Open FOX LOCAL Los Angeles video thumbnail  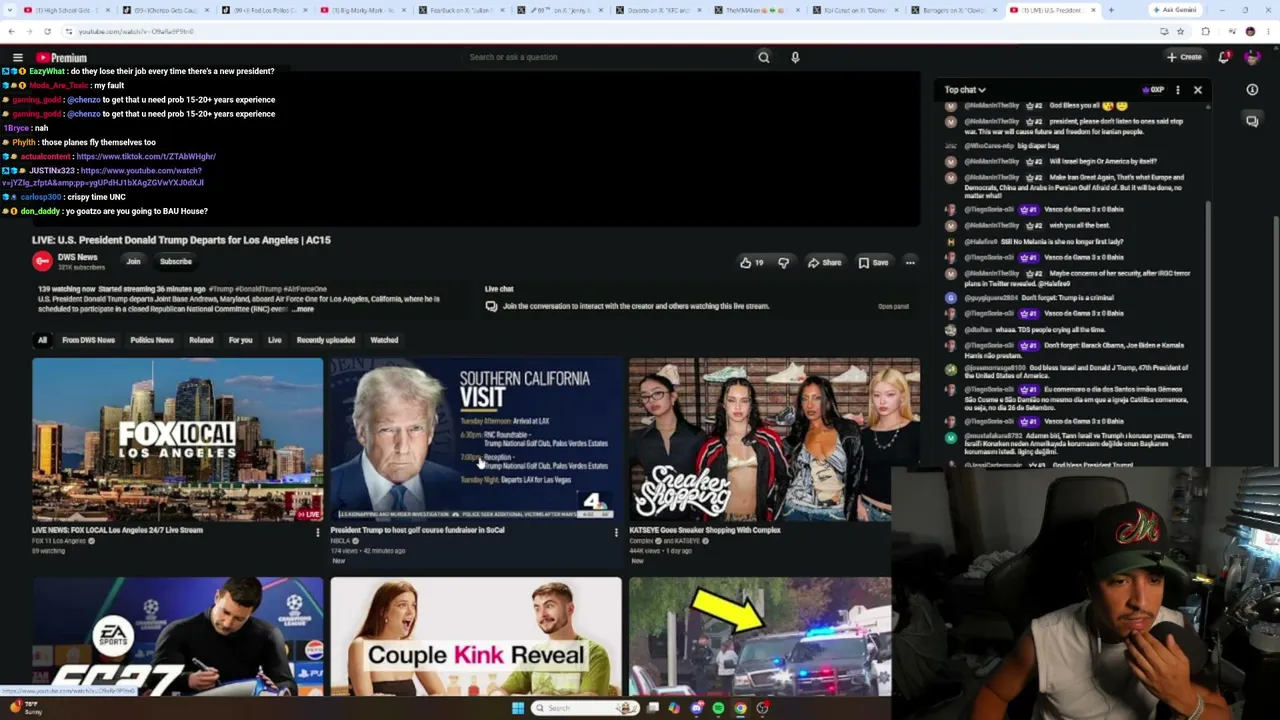pyautogui.click(x=177, y=439)
